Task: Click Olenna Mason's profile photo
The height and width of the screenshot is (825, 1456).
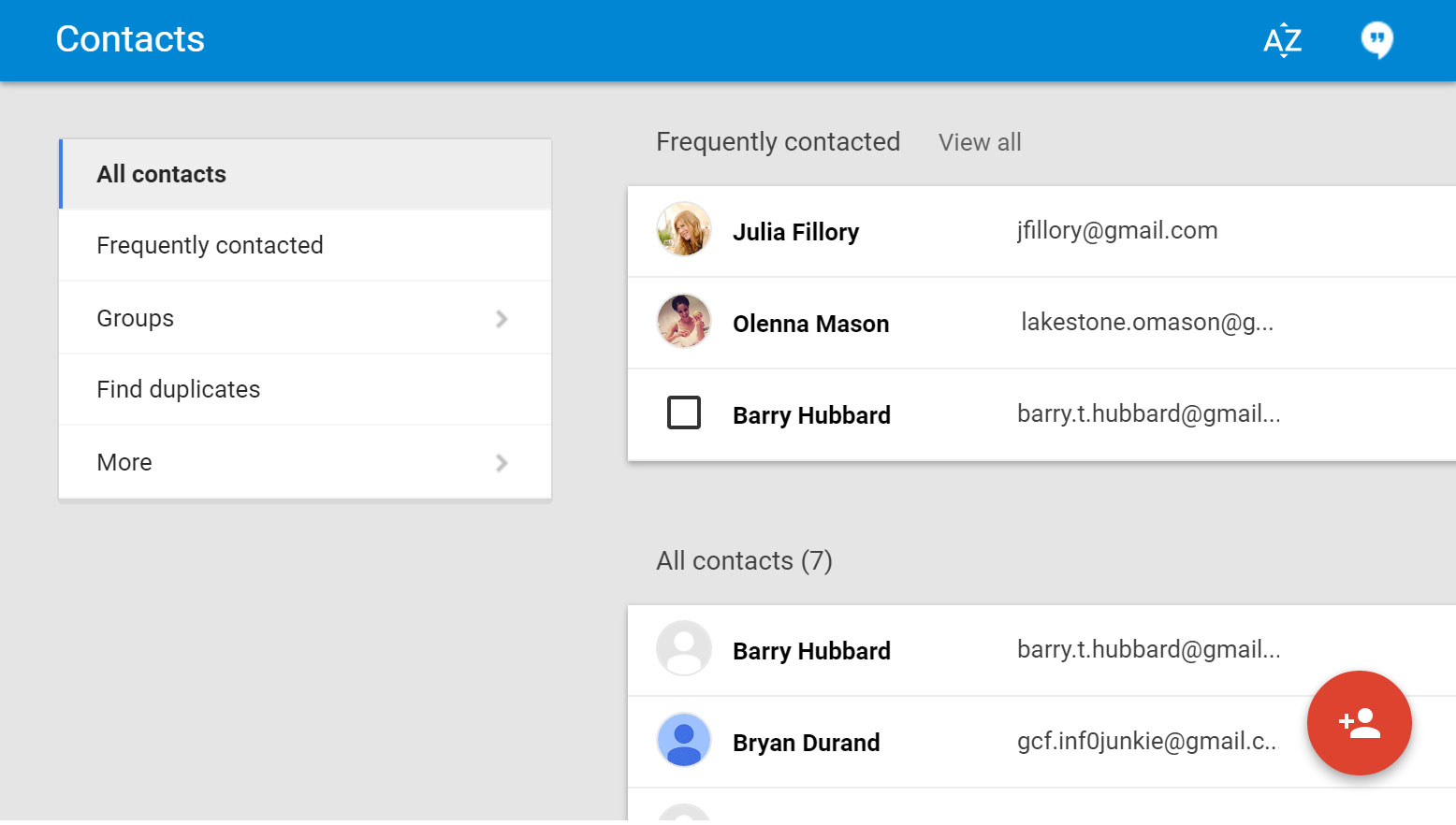Action: tap(684, 323)
